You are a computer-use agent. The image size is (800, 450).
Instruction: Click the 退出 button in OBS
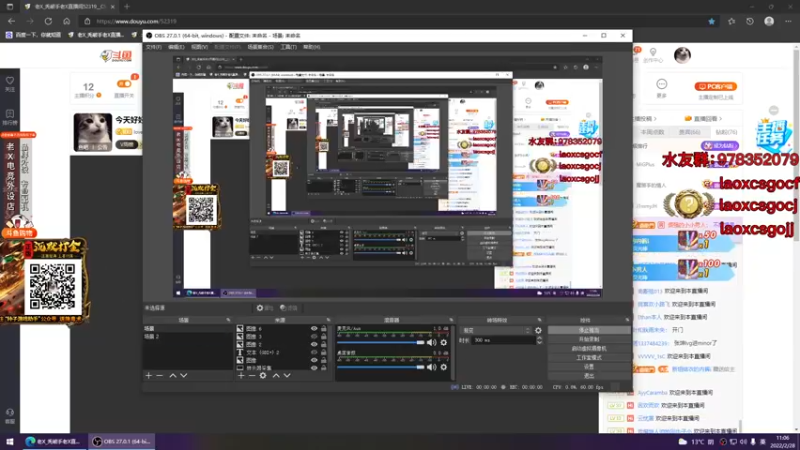[589, 376]
